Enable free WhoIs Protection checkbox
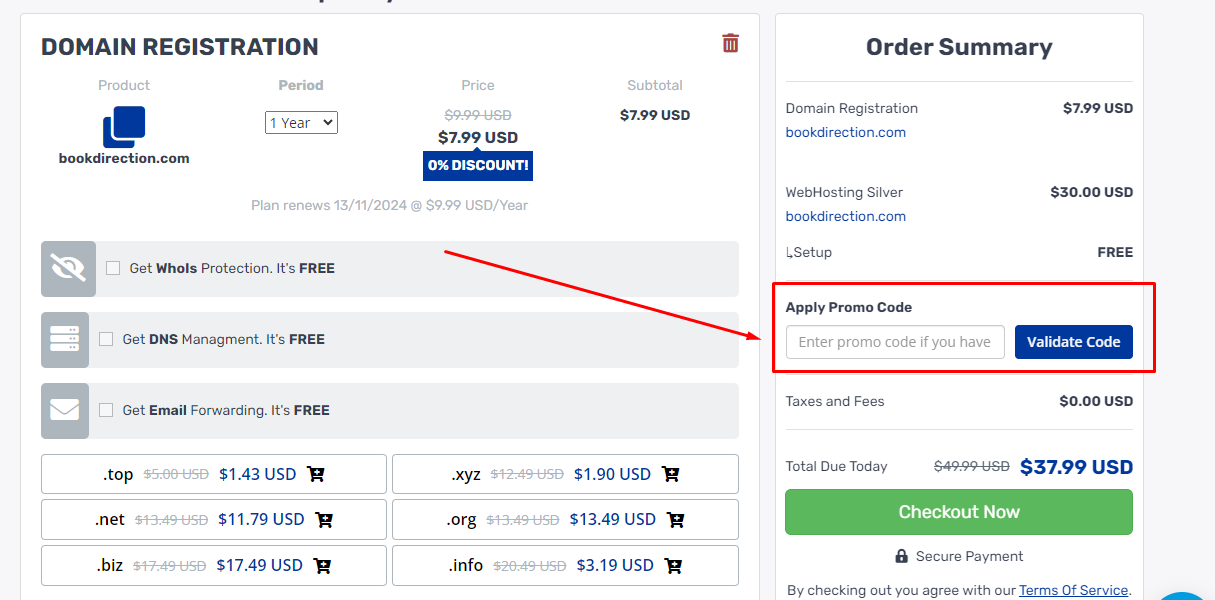The height and width of the screenshot is (600, 1215). coord(112,268)
